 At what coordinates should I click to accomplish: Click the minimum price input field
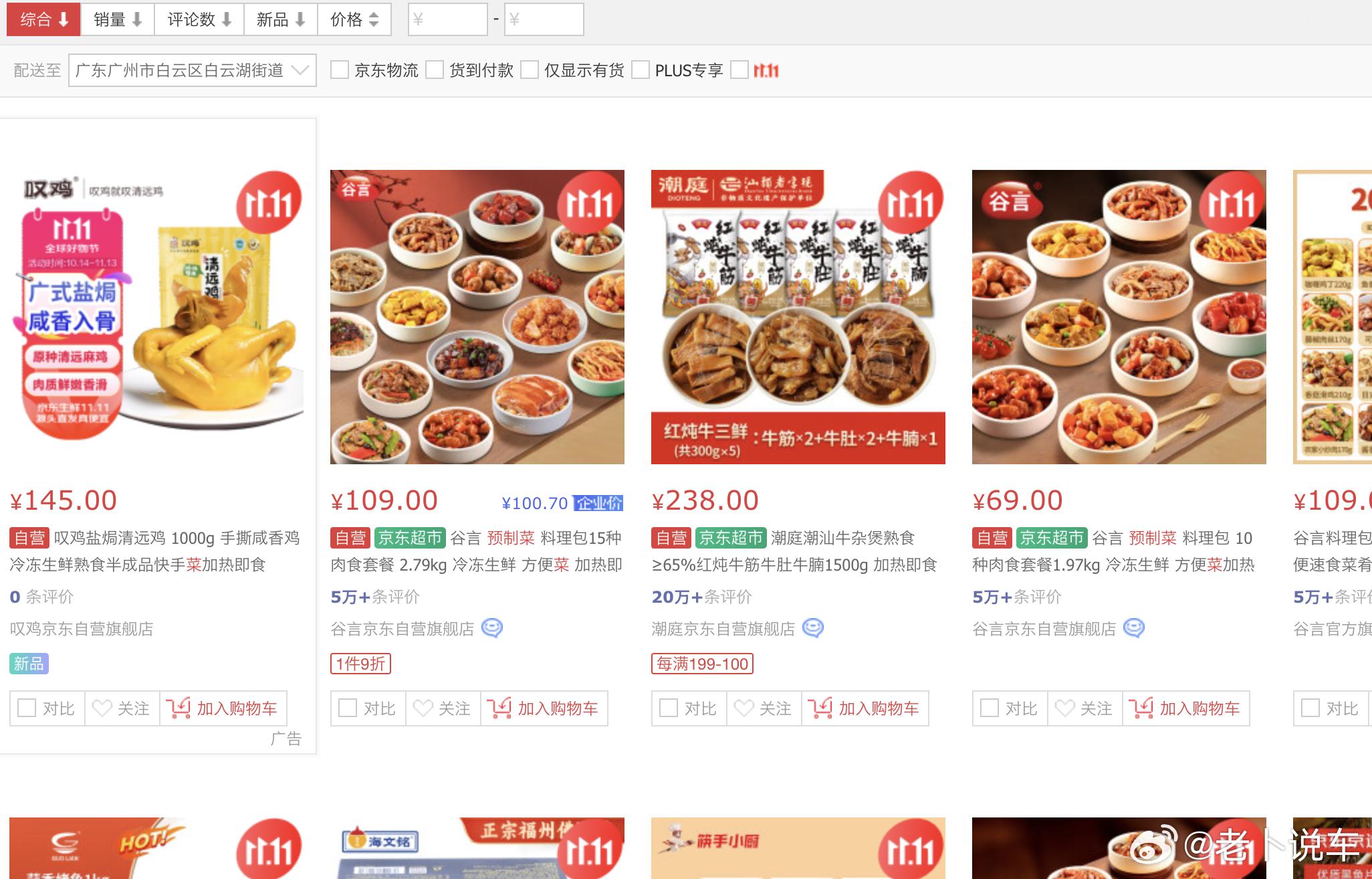[x=447, y=19]
